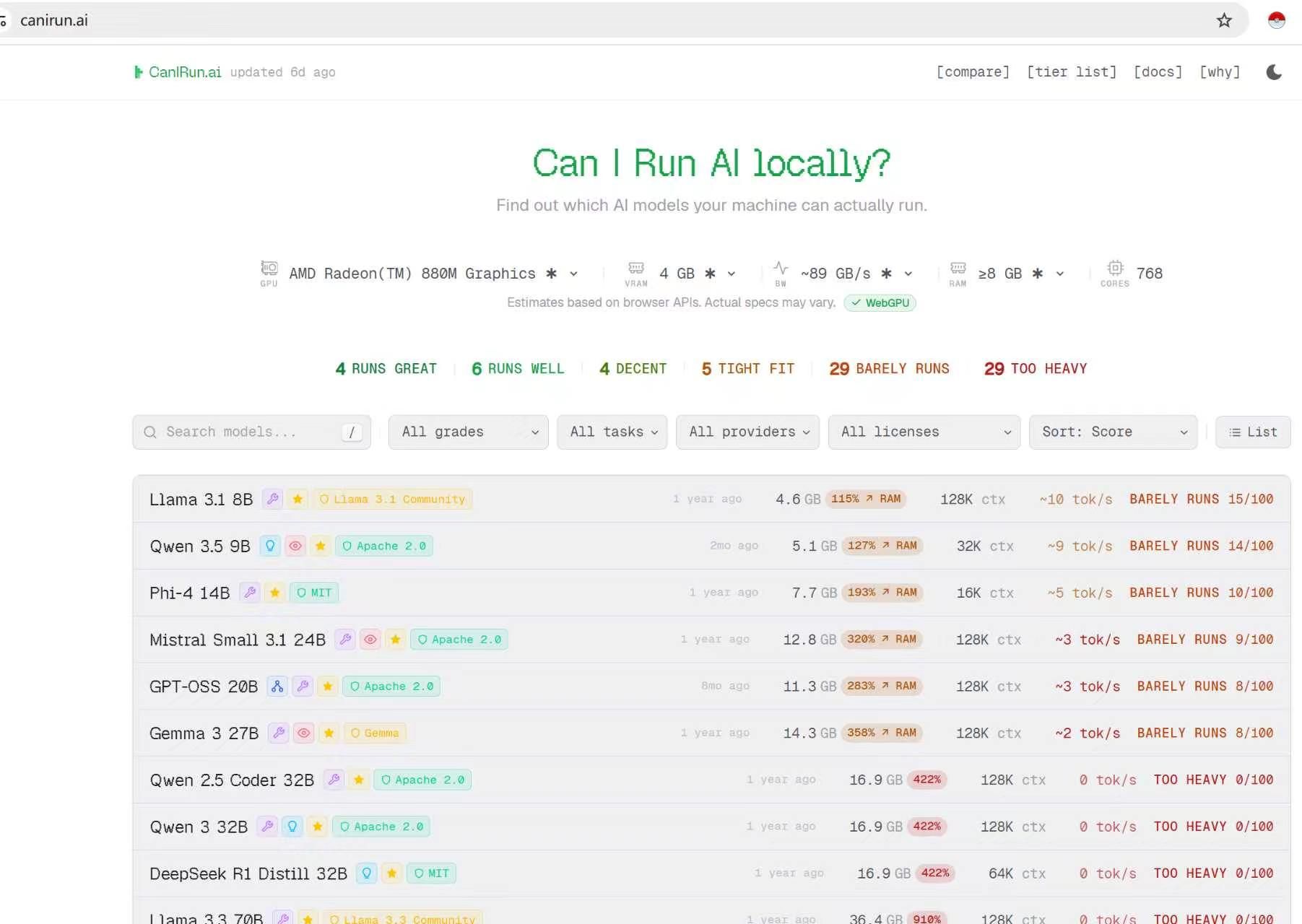
Task: Click the tool wrench icon on Llama 3.1 8B
Action: click(272, 499)
